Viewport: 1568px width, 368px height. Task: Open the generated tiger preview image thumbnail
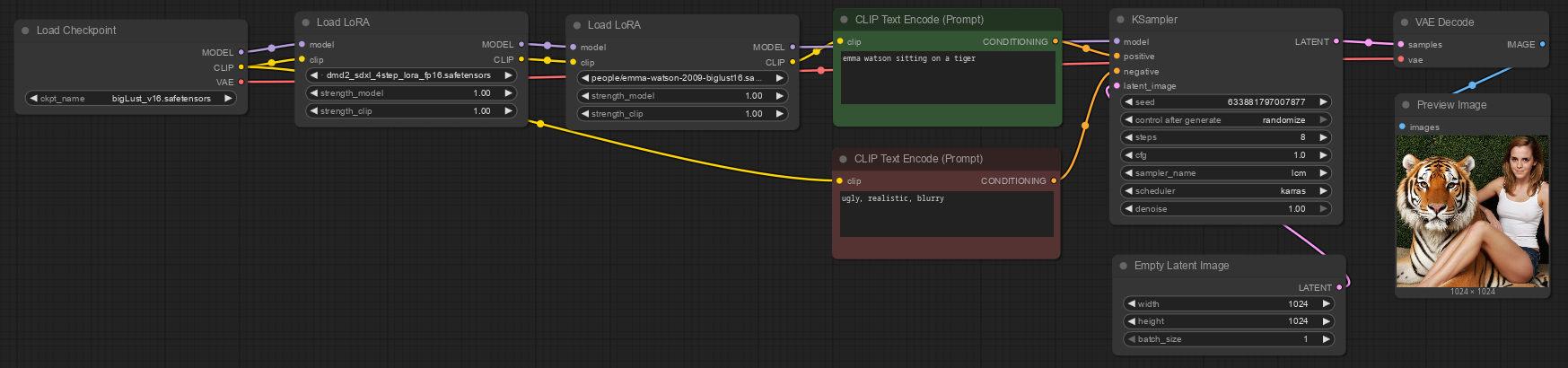(1472, 211)
